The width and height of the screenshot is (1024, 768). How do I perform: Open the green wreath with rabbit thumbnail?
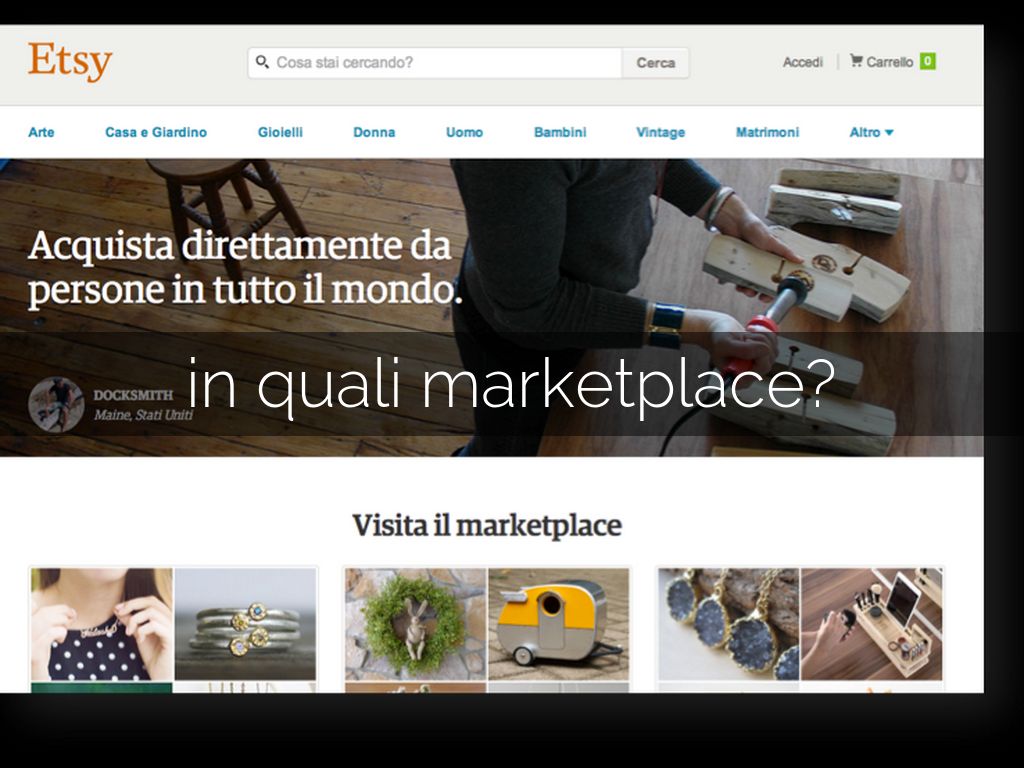[x=415, y=624]
